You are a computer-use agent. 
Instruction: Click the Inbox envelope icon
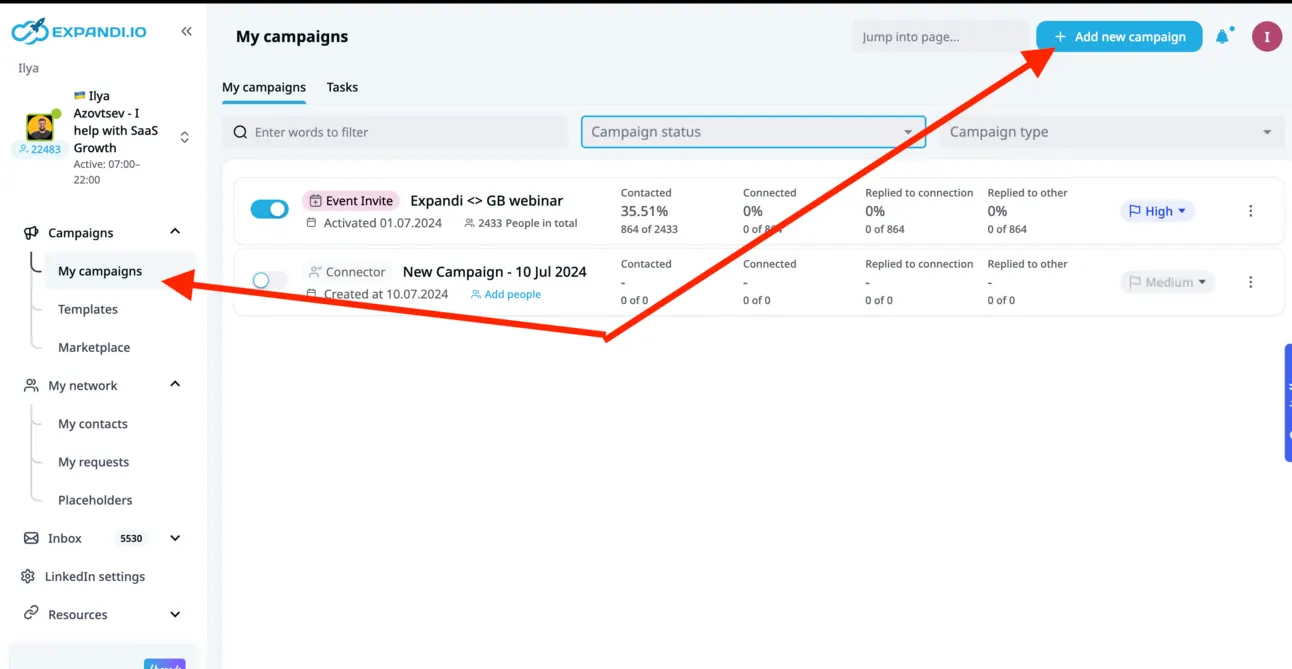click(31, 538)
